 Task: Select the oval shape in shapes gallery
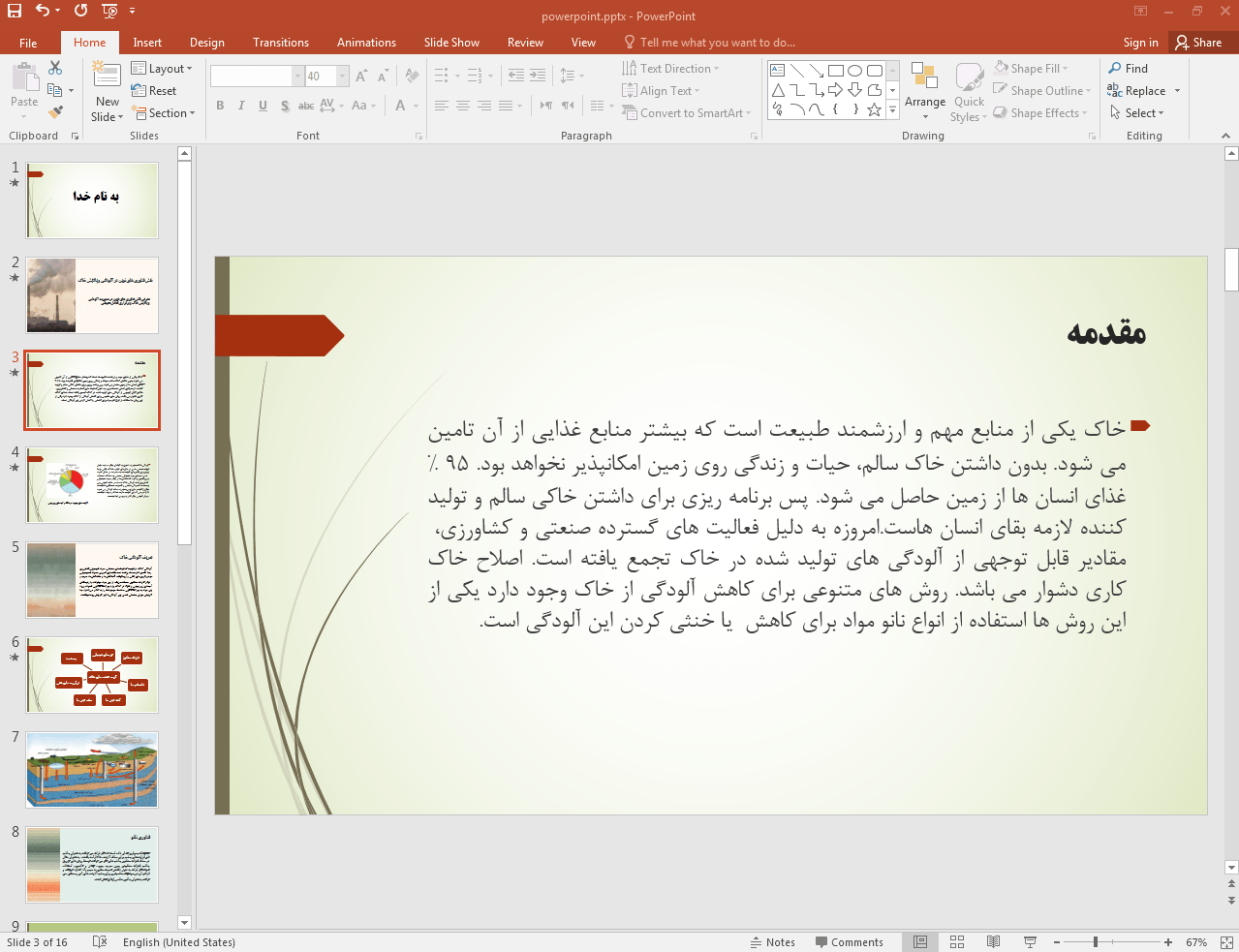coord(854,71)
